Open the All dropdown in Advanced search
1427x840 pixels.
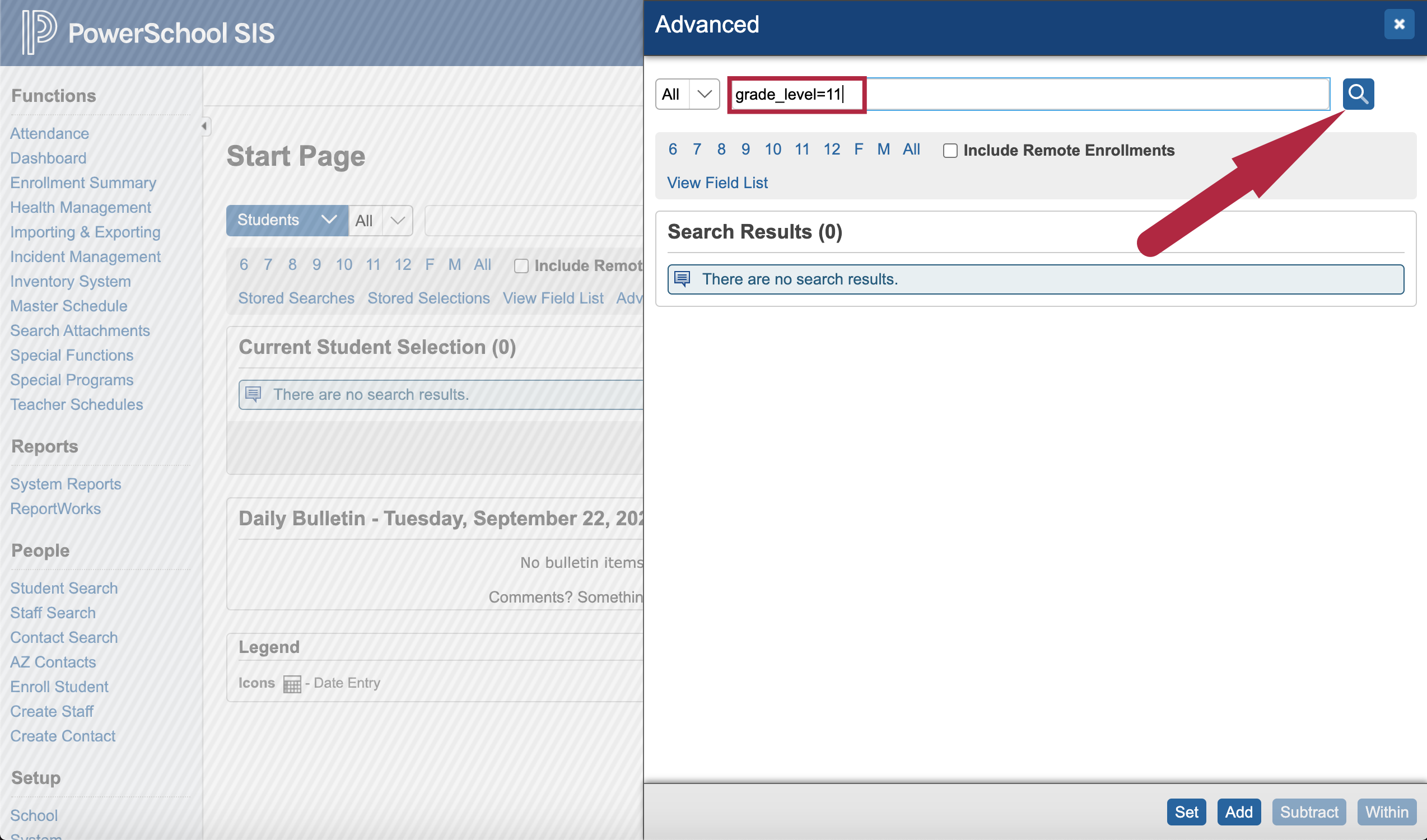click(685, 93)
